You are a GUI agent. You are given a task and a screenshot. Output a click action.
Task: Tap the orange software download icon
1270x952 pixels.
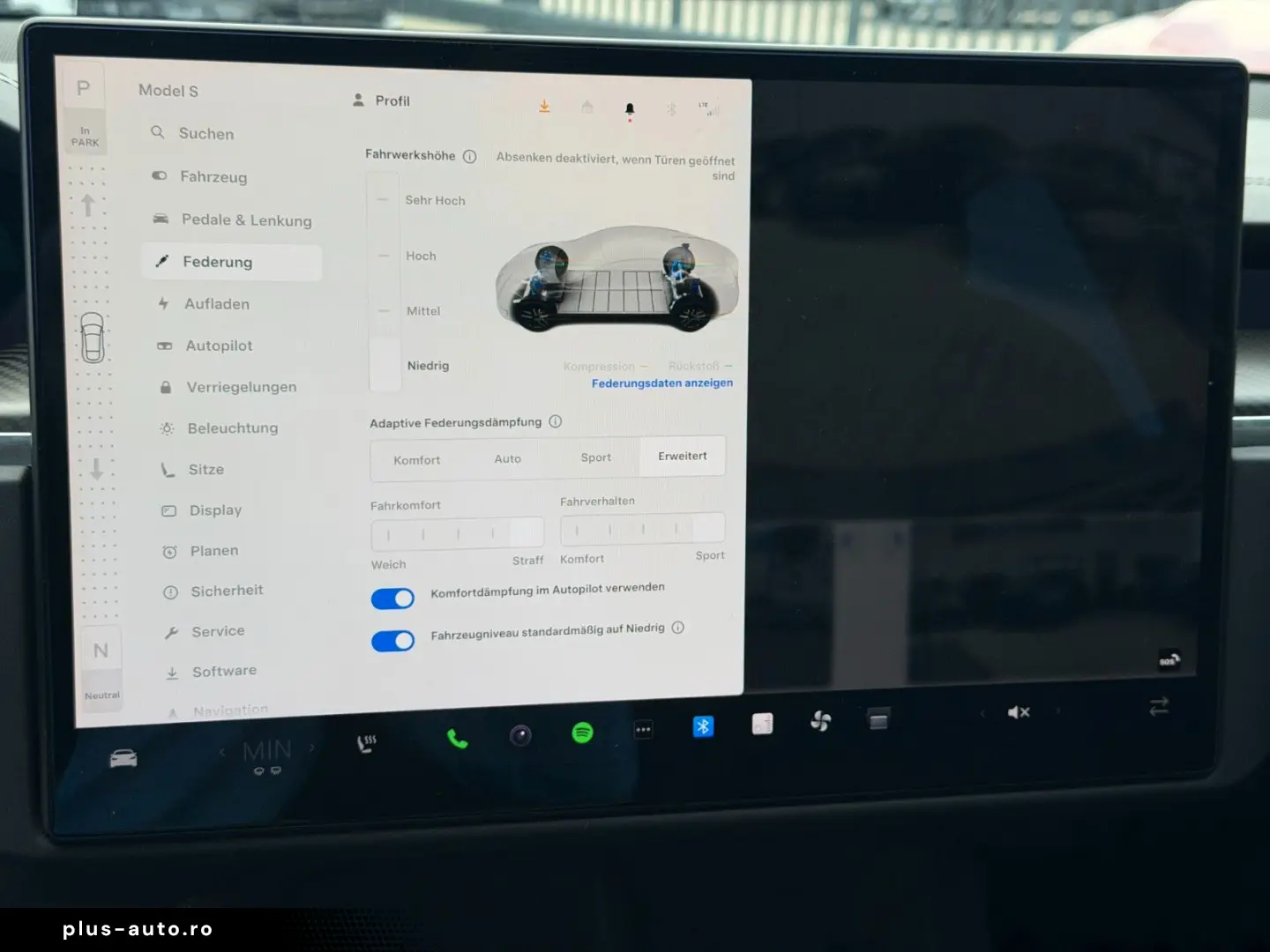click(544, 107)
